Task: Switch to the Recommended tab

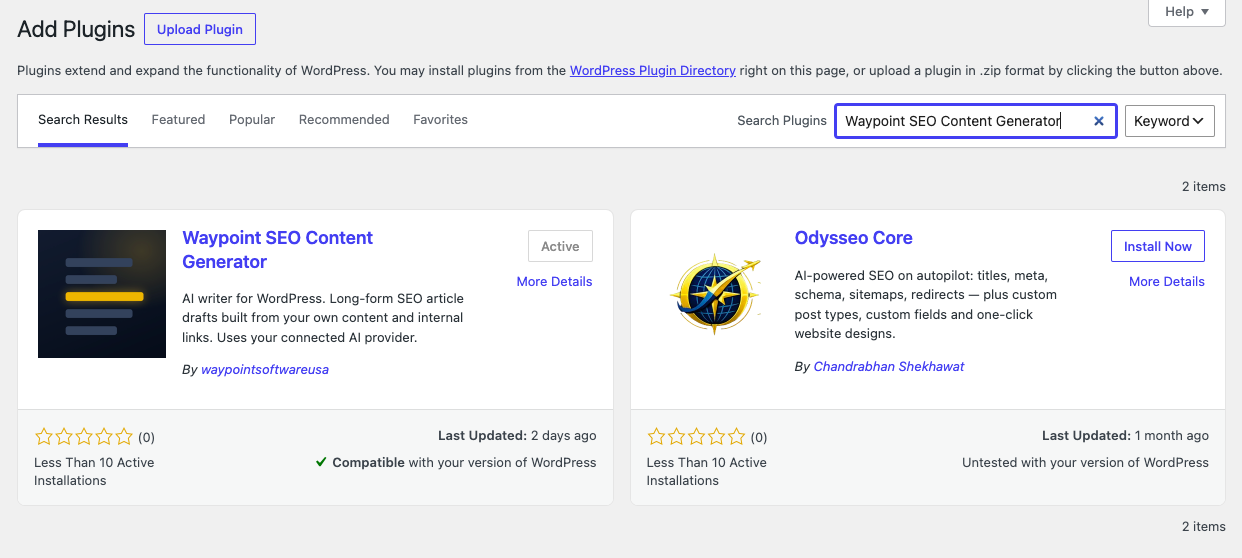Action: pos(344,119)
